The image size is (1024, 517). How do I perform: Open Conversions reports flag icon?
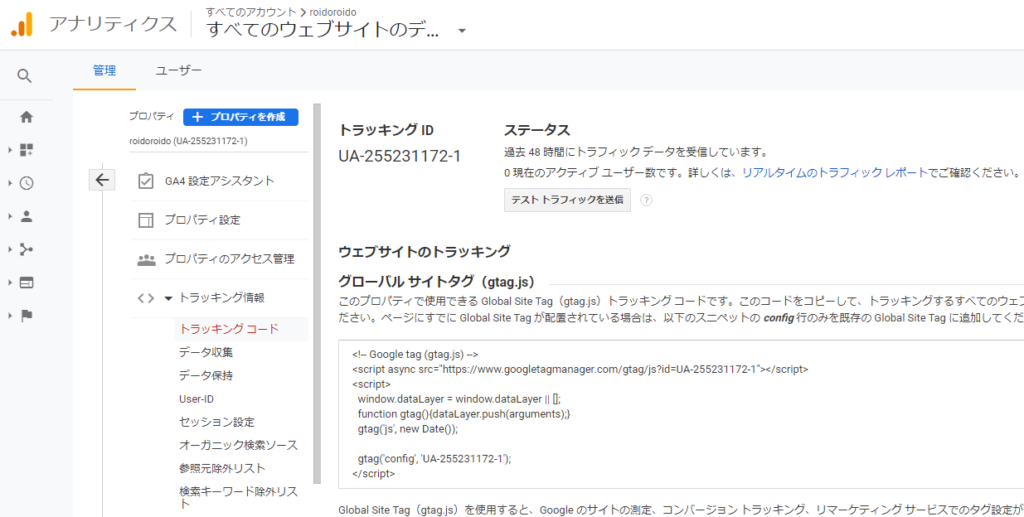(x=26, y=316)
